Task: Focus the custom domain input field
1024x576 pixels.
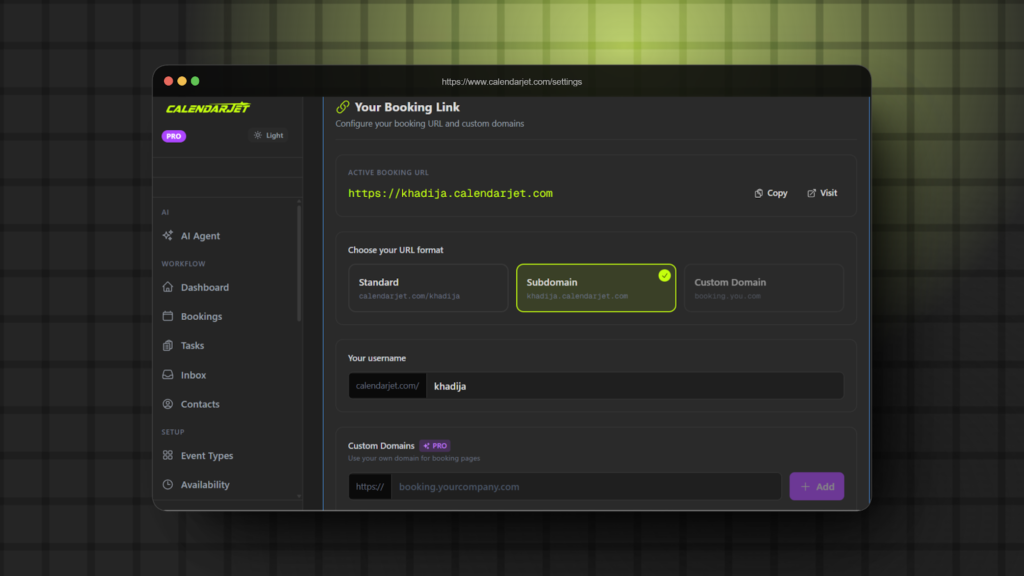Action: (x=585, y=487)
